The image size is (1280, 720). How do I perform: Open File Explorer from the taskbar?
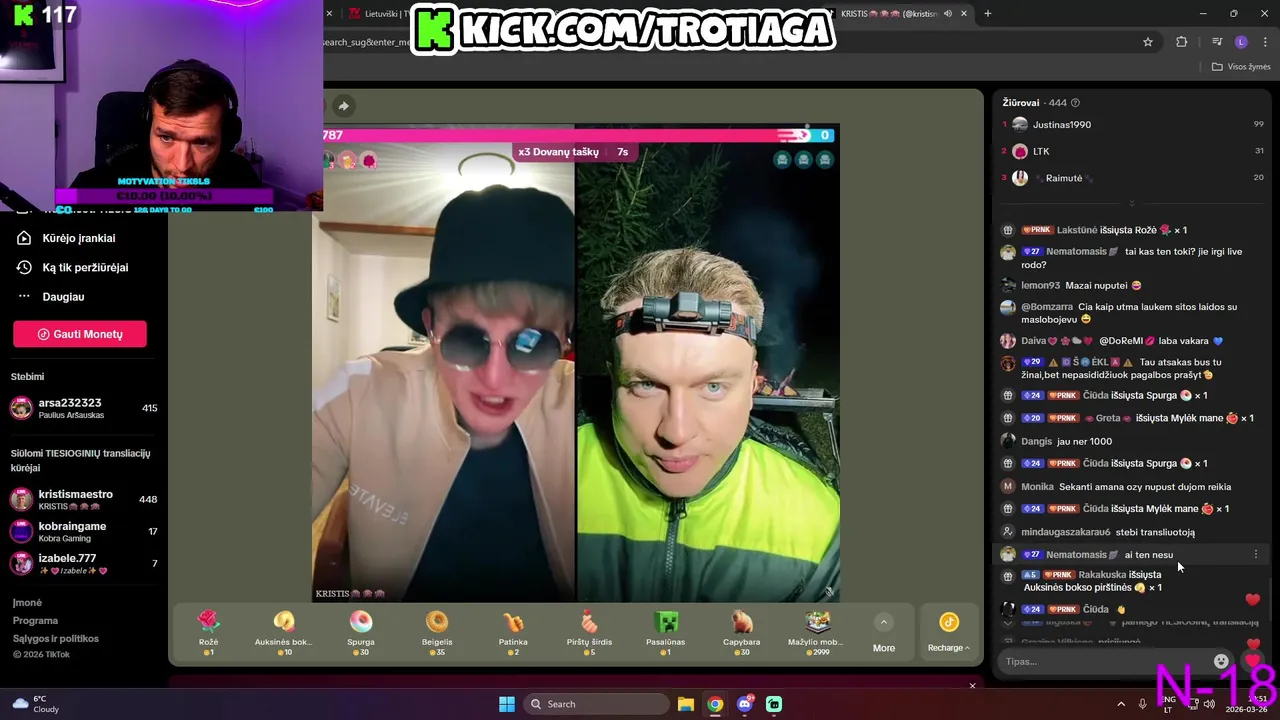685,704
